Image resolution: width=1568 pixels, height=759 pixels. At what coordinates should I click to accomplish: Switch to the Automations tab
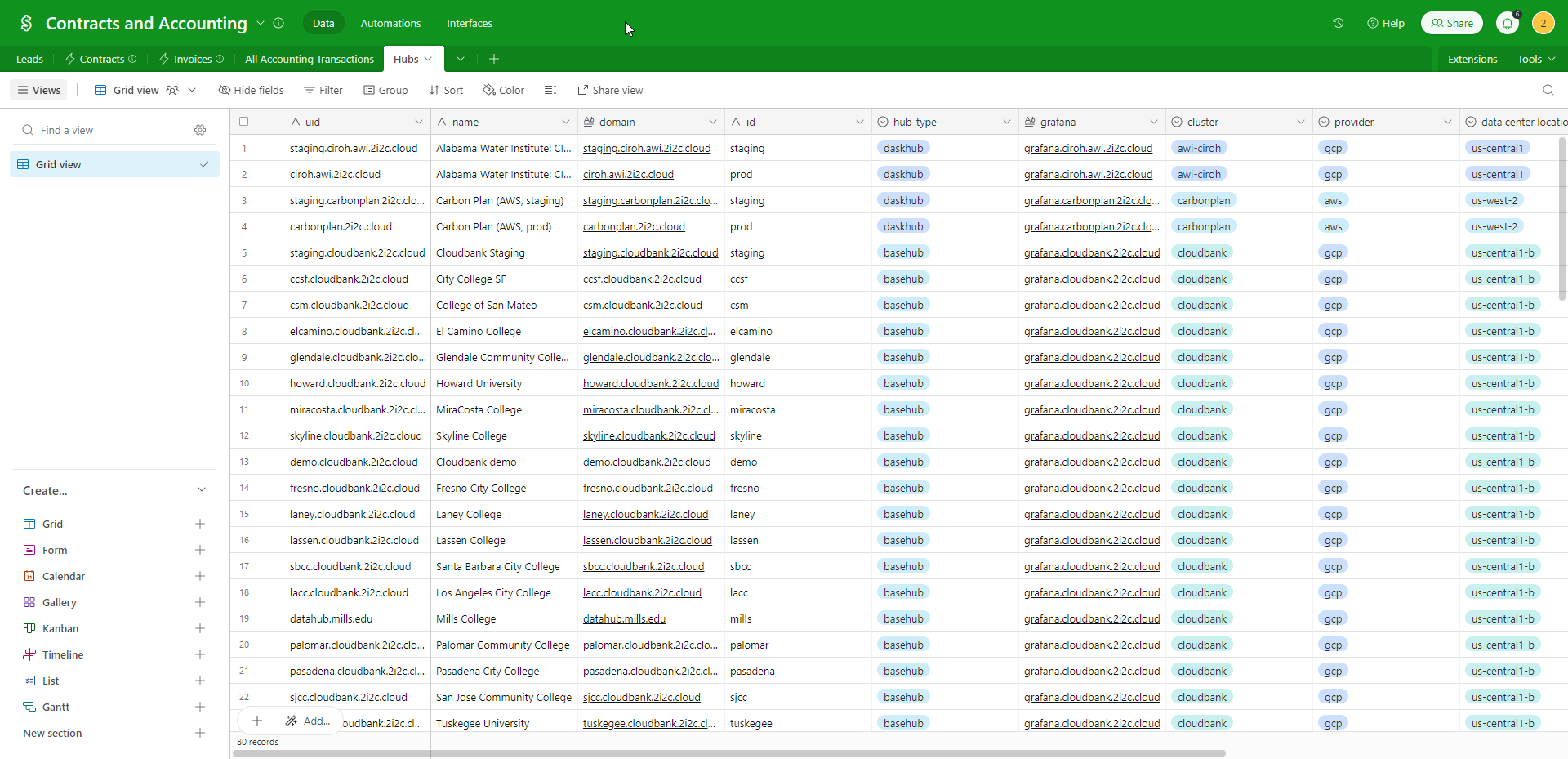(x=390, y=23)
